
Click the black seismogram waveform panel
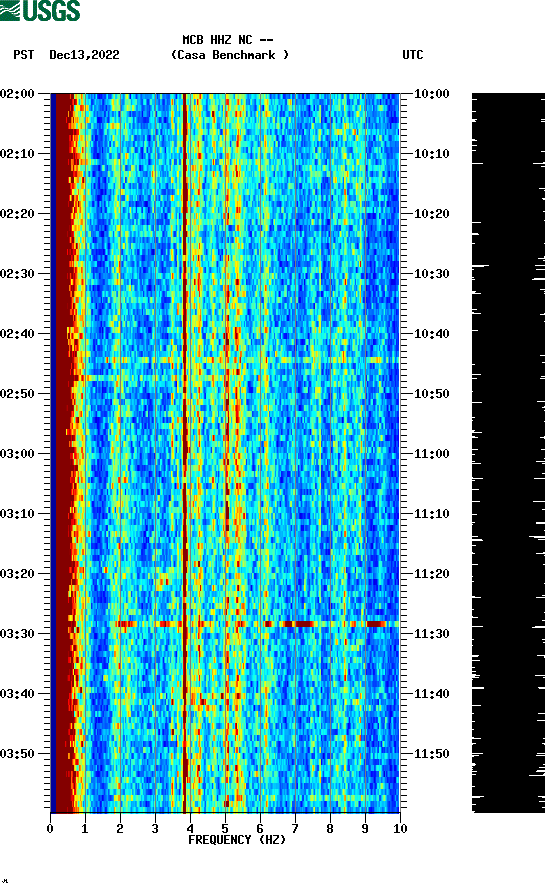508,453
